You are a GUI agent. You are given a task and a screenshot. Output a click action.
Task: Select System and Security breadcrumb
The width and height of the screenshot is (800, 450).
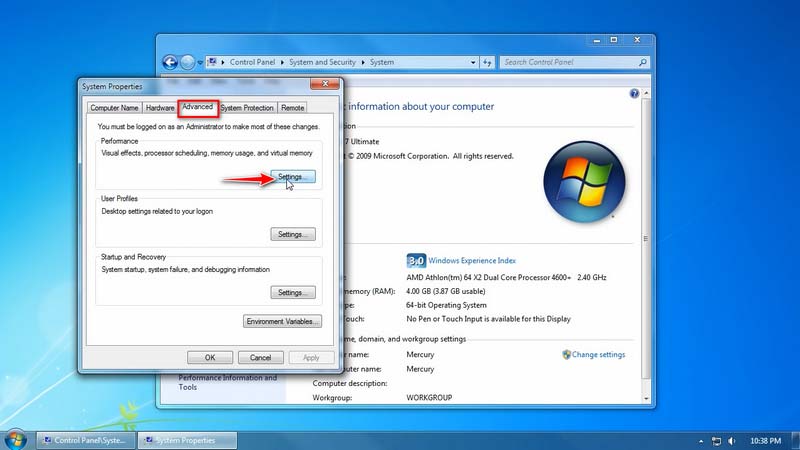point(322,62)
